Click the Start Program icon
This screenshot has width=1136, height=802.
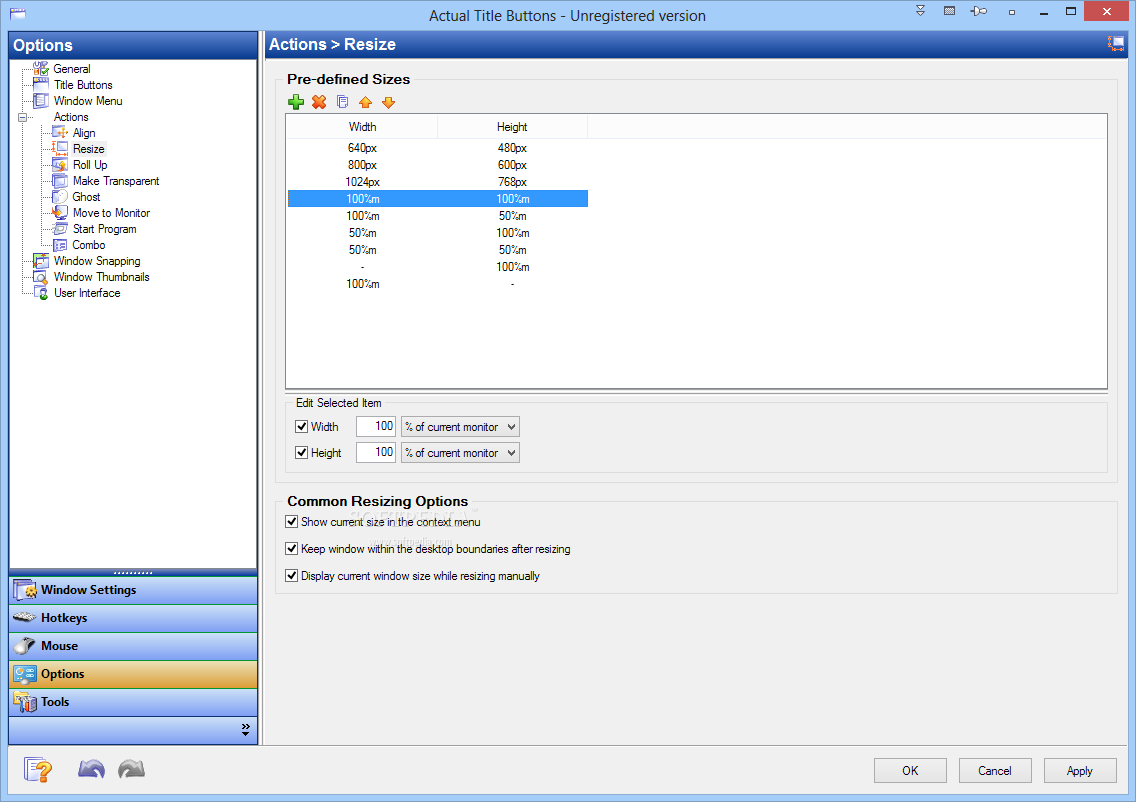point(60,229)
